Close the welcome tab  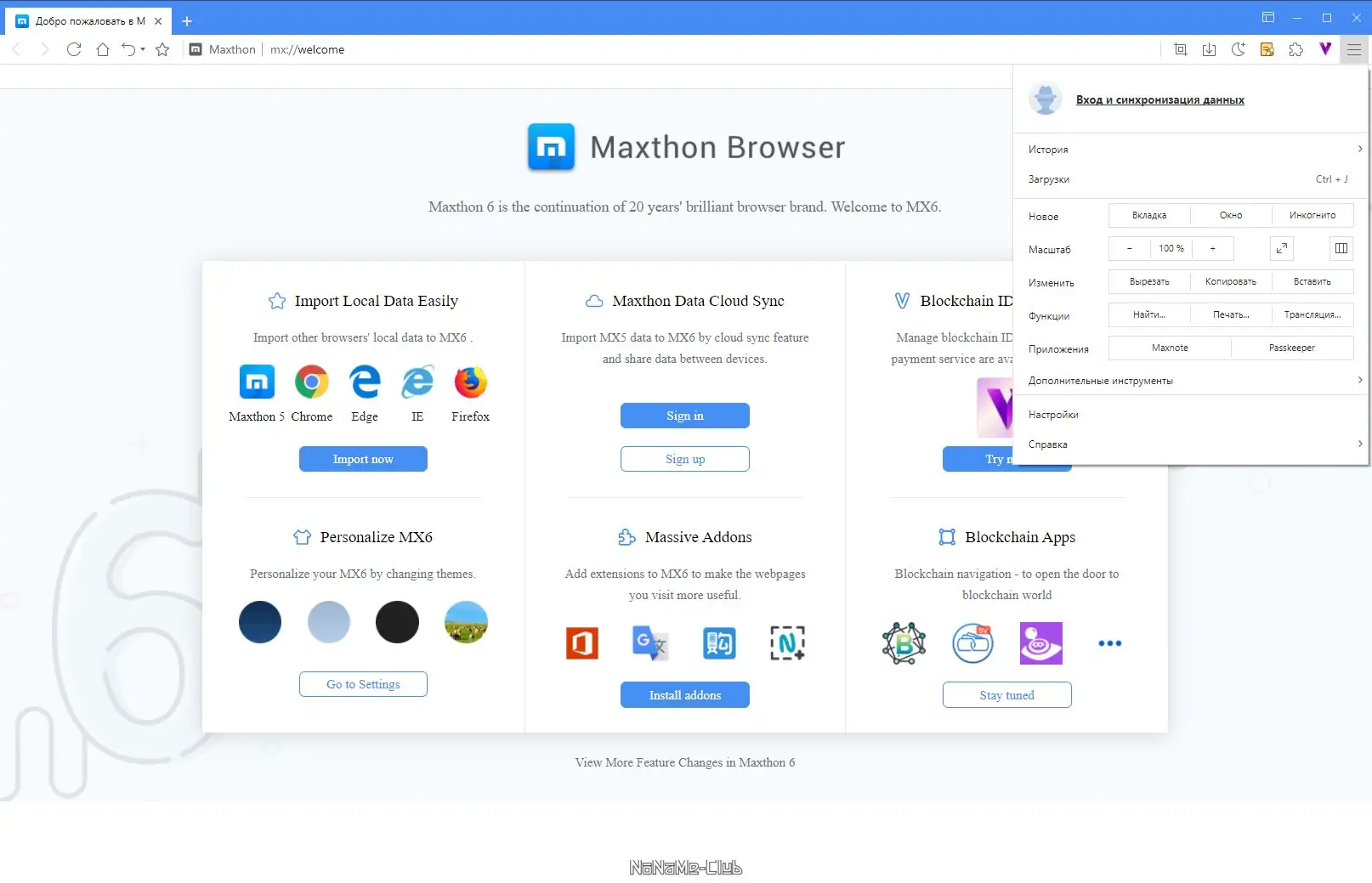point(158,21)
